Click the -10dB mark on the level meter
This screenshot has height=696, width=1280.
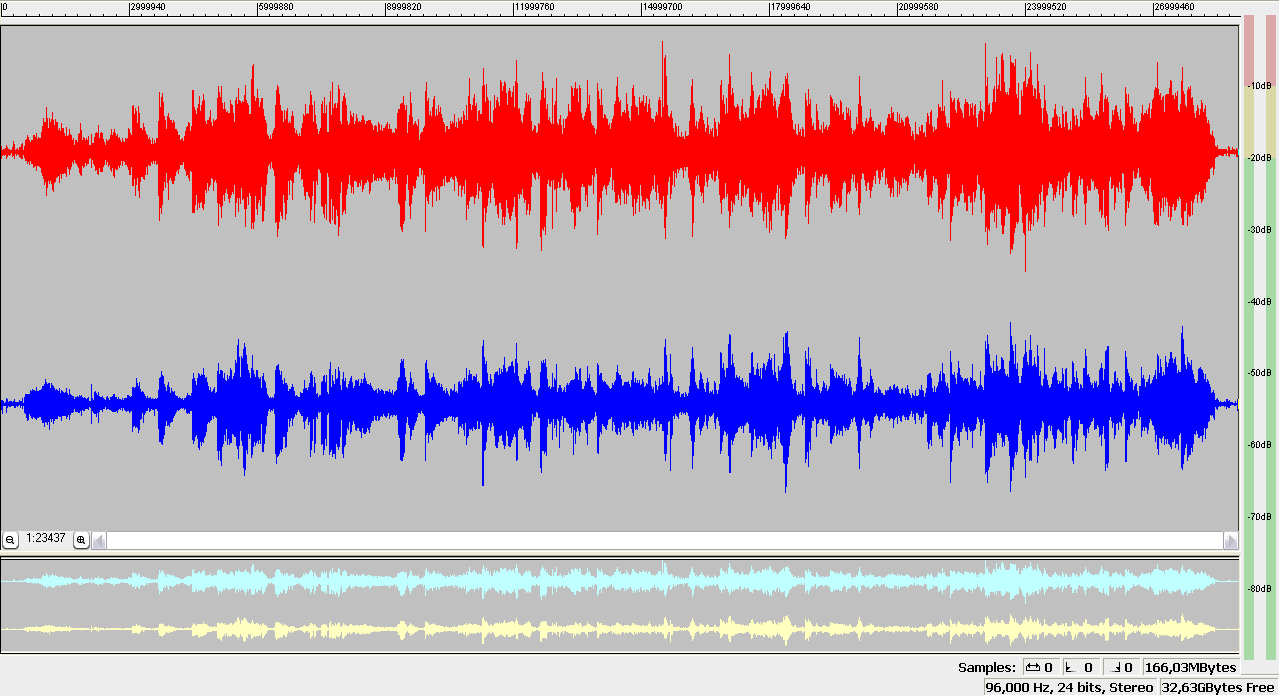coord(1259,86)
